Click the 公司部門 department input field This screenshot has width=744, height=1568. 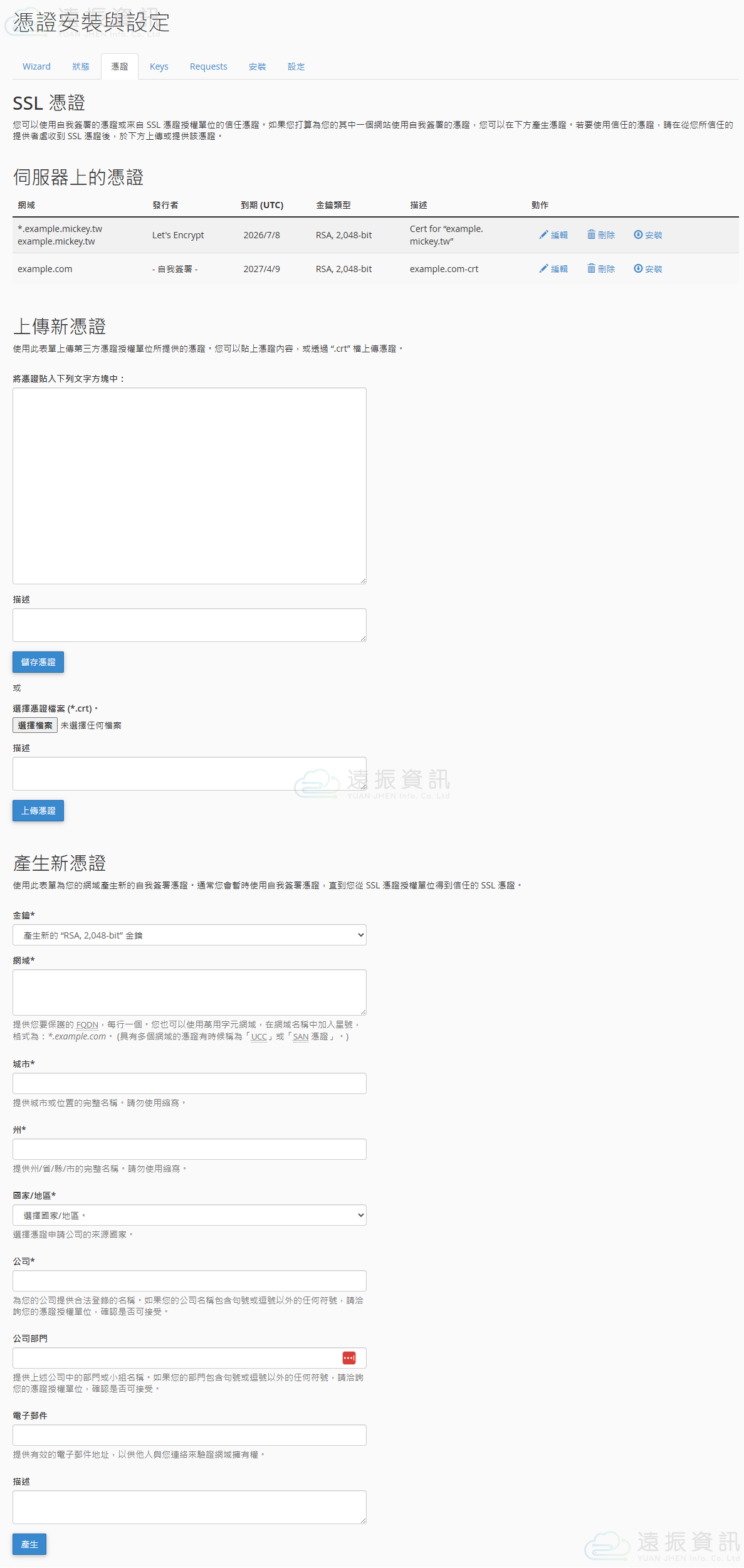[x=189, y=1358]
